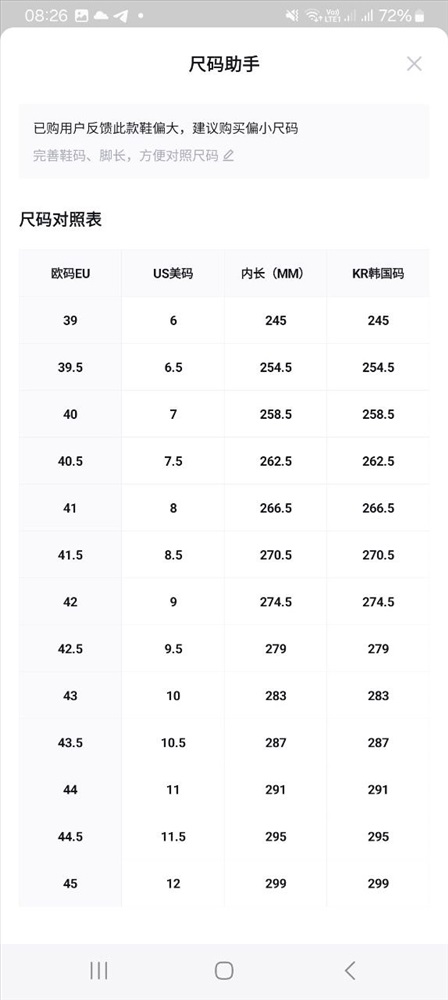This screenshot has height=1000, width=448.
Task: Close the 尺码助手 size assistant panel
Action: coord(414,64)
